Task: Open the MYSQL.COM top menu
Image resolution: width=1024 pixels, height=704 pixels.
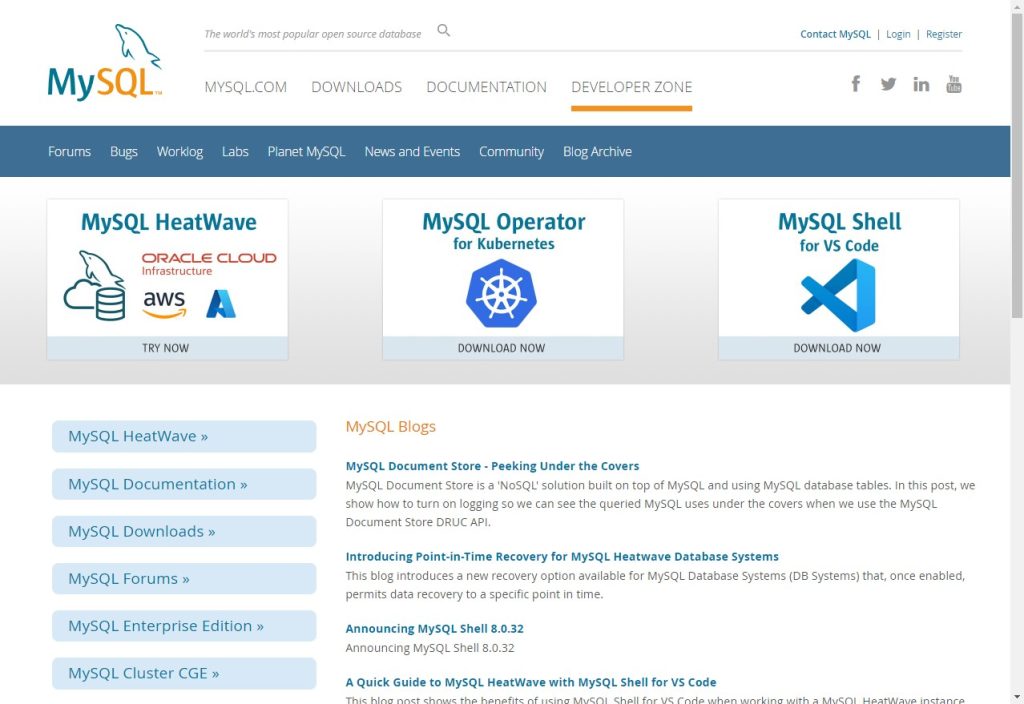Action: [246, 87]
